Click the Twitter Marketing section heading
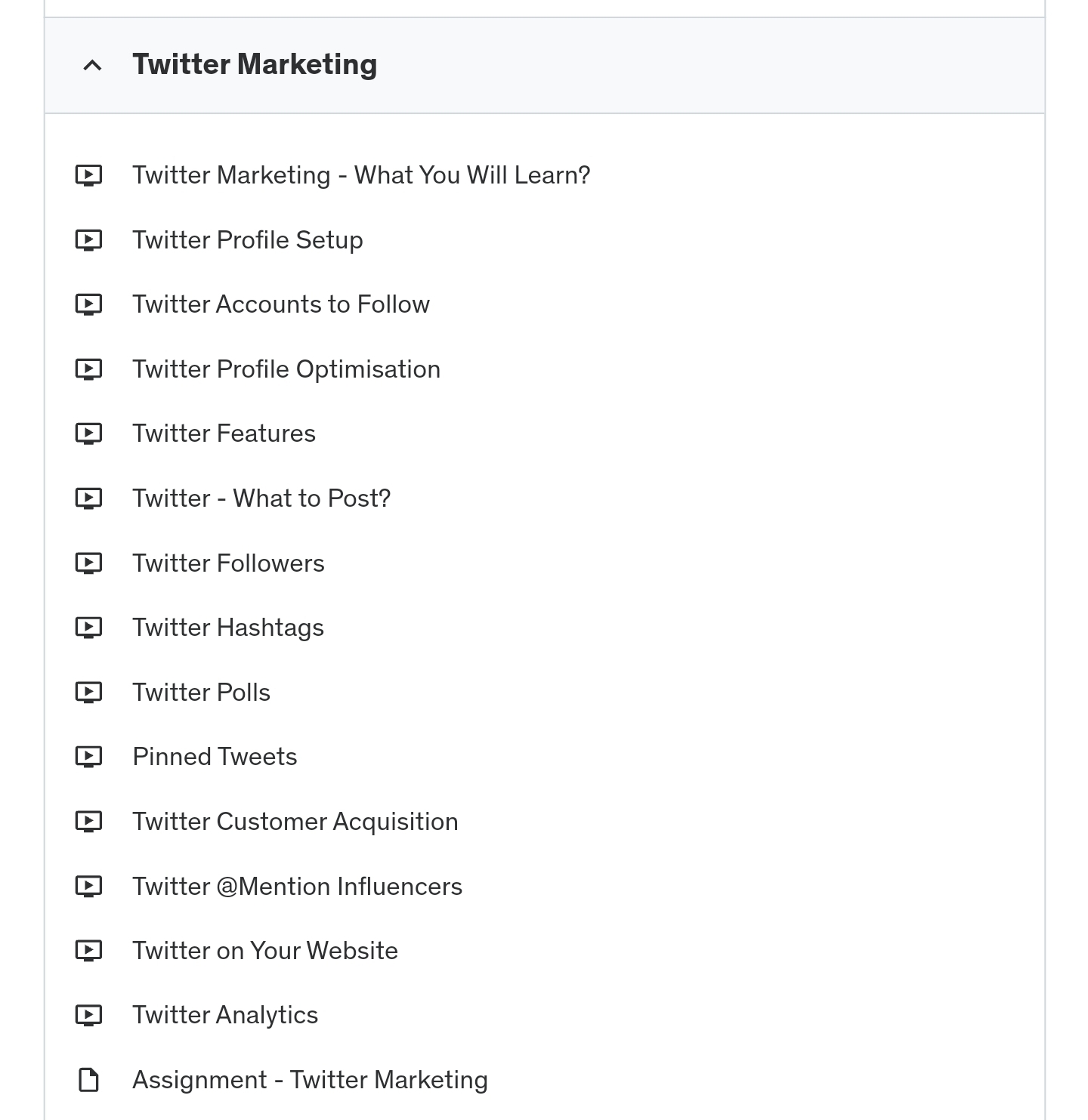 coord(255,65)
